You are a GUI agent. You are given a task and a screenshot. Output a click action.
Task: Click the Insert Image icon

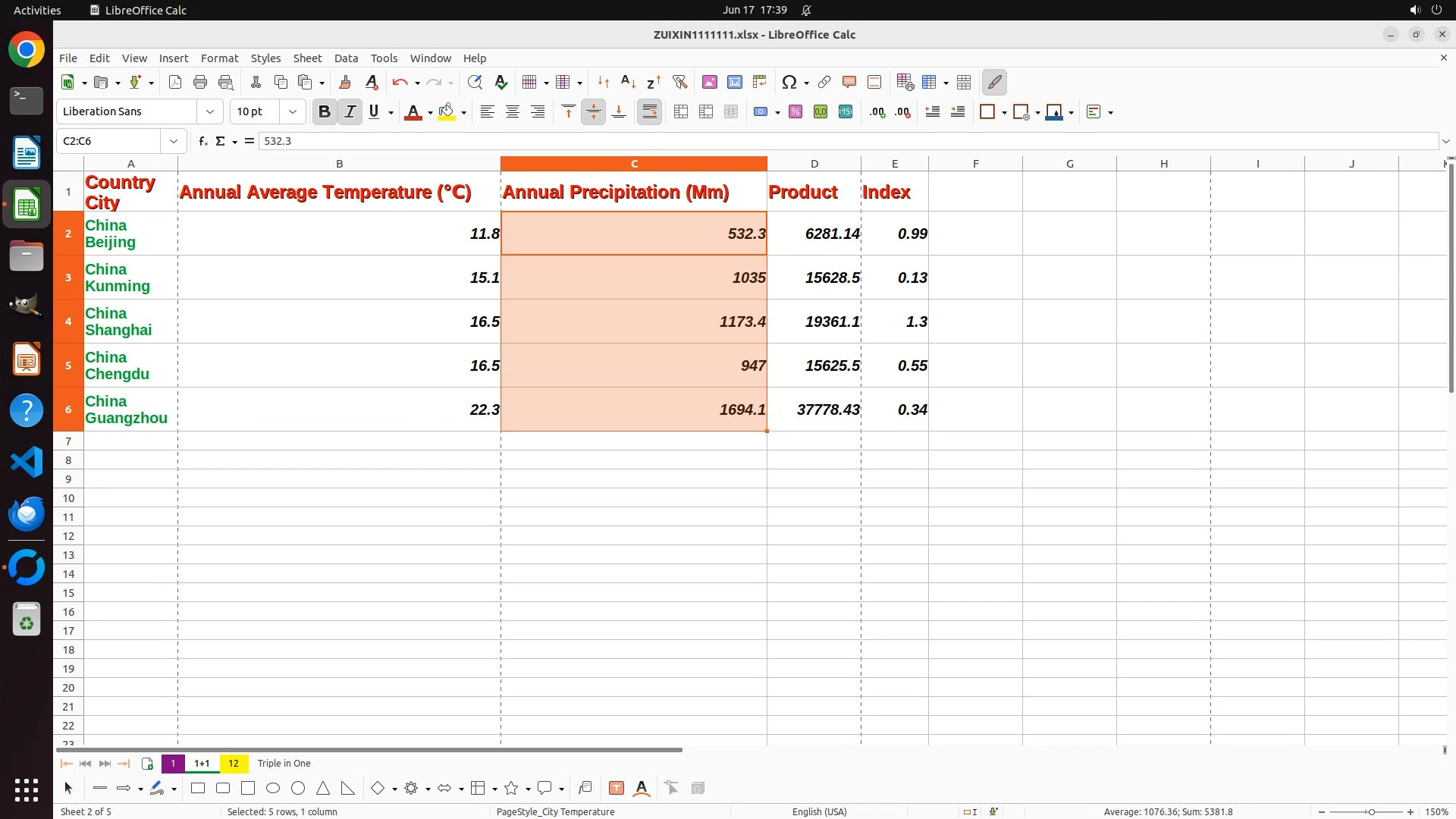point(710,82)
